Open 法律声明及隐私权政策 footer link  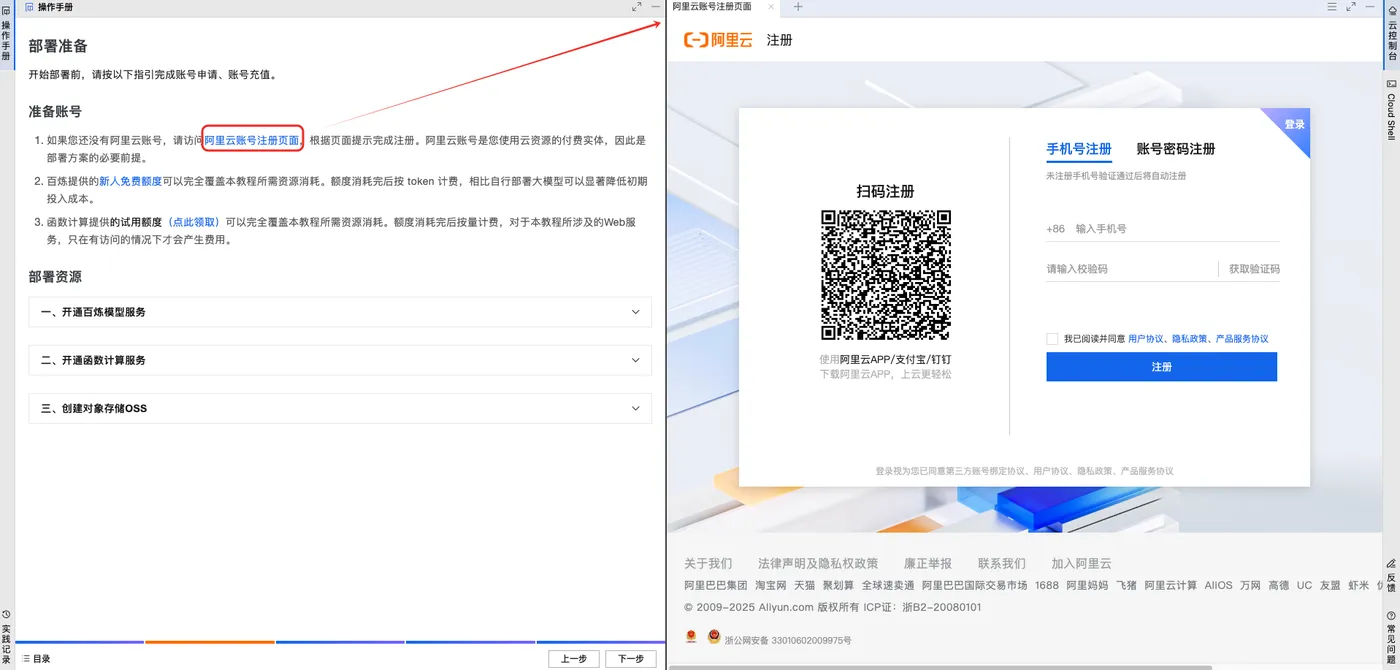click(818, 564)
